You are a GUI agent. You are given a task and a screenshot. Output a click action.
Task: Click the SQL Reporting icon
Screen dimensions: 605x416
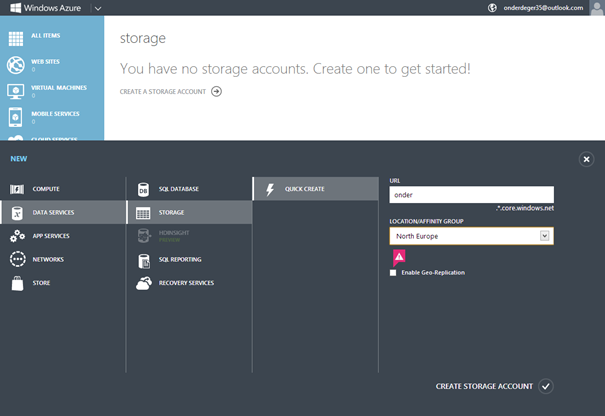click(x=144, y=261)
